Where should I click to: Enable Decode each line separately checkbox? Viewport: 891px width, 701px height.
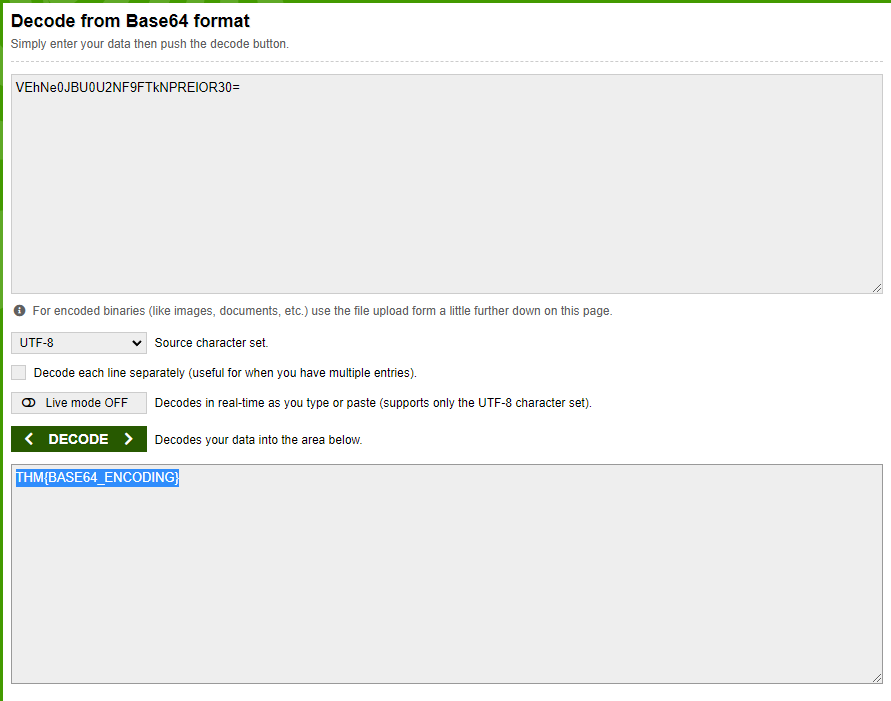(19, 373)
